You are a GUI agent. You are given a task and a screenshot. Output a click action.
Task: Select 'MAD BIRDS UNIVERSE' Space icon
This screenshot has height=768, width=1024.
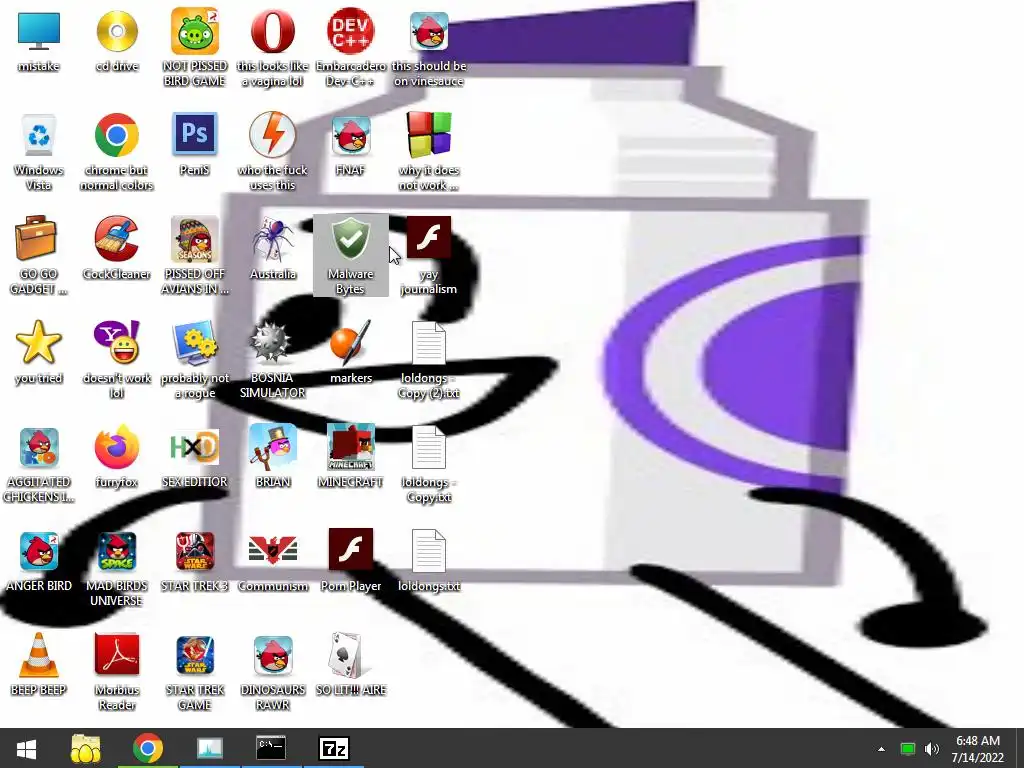coord(117,551)
